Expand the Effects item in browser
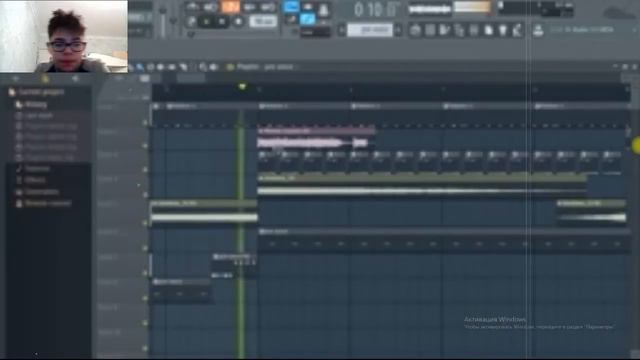The width and height of the screenshot is (640, 360). coord(31,180)
